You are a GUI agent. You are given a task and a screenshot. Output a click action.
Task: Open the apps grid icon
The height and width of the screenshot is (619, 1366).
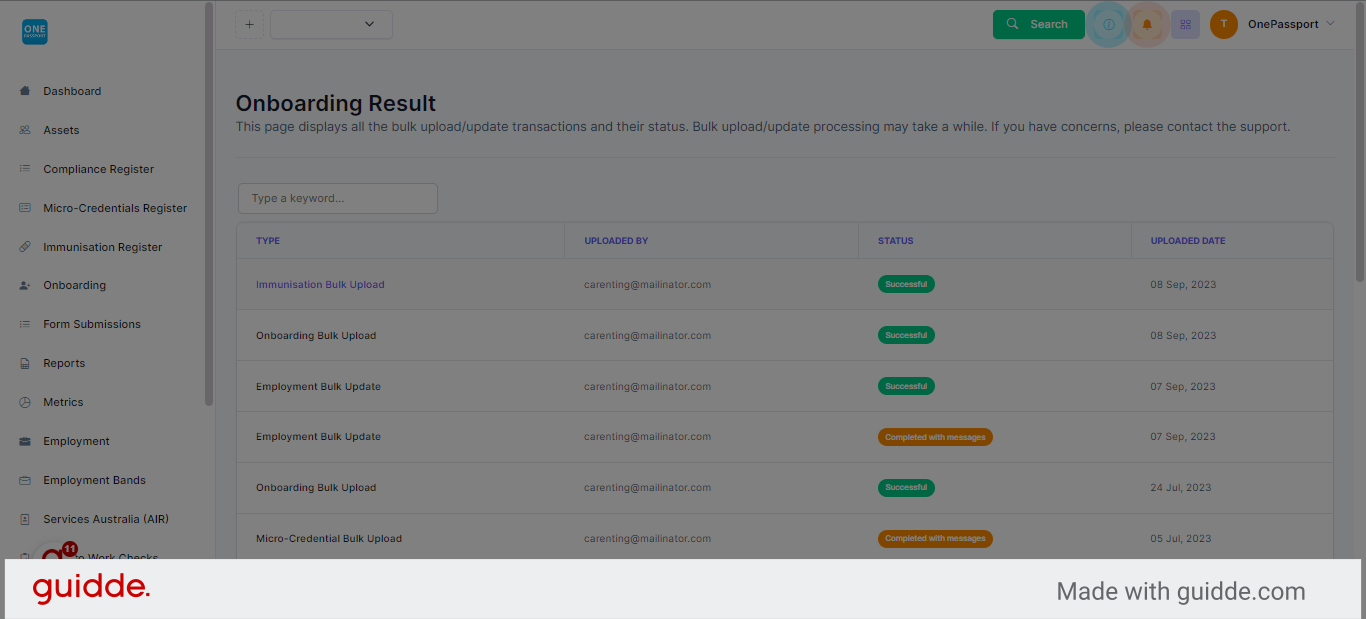pos(1185,24)
